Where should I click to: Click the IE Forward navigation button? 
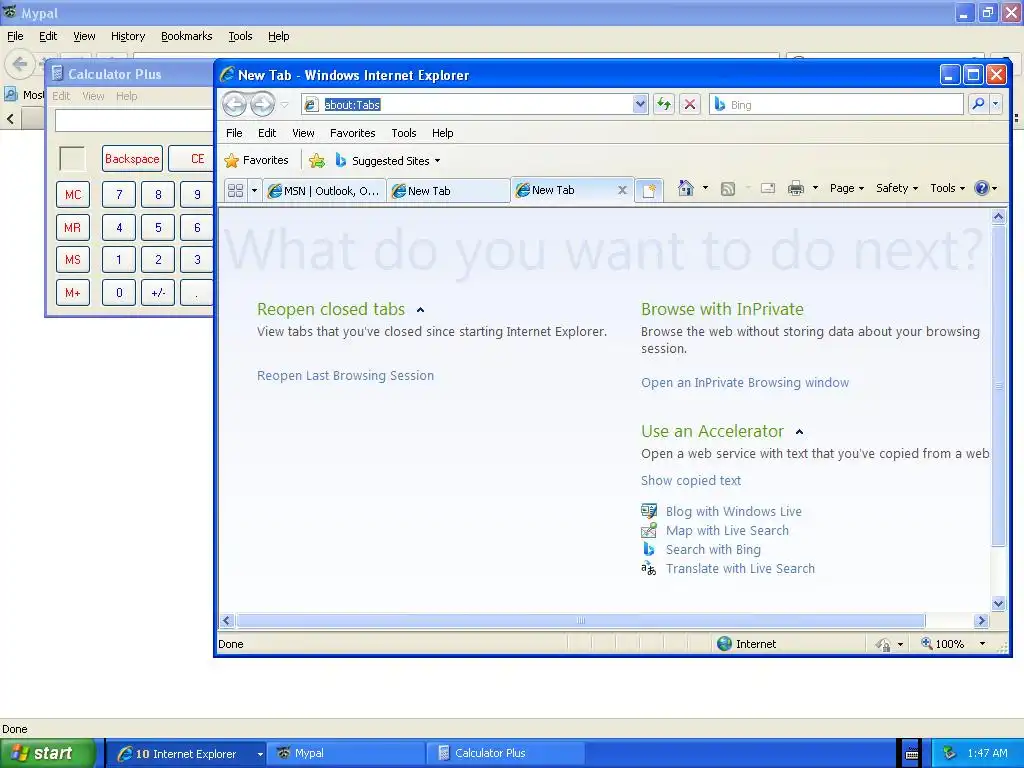tap(263, 104)
